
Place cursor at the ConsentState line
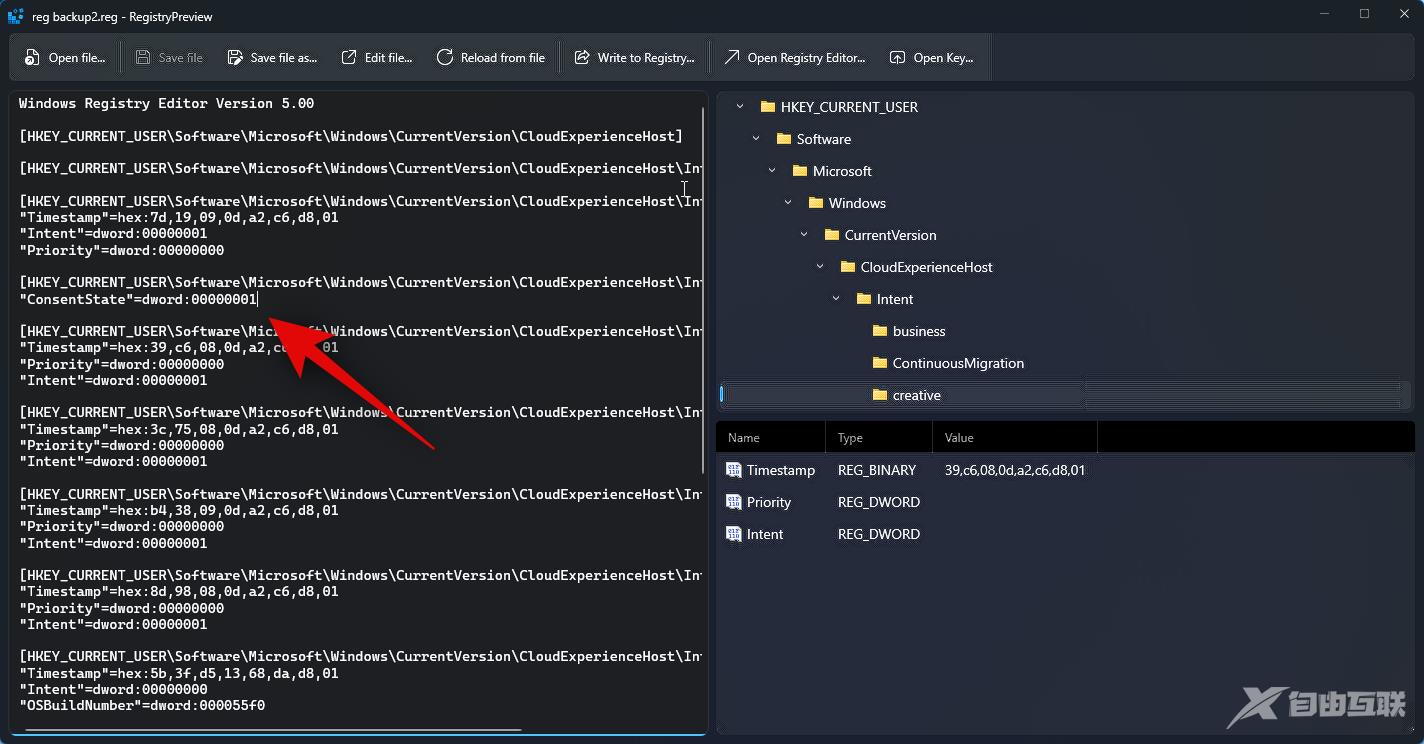(x=138, y=299)
